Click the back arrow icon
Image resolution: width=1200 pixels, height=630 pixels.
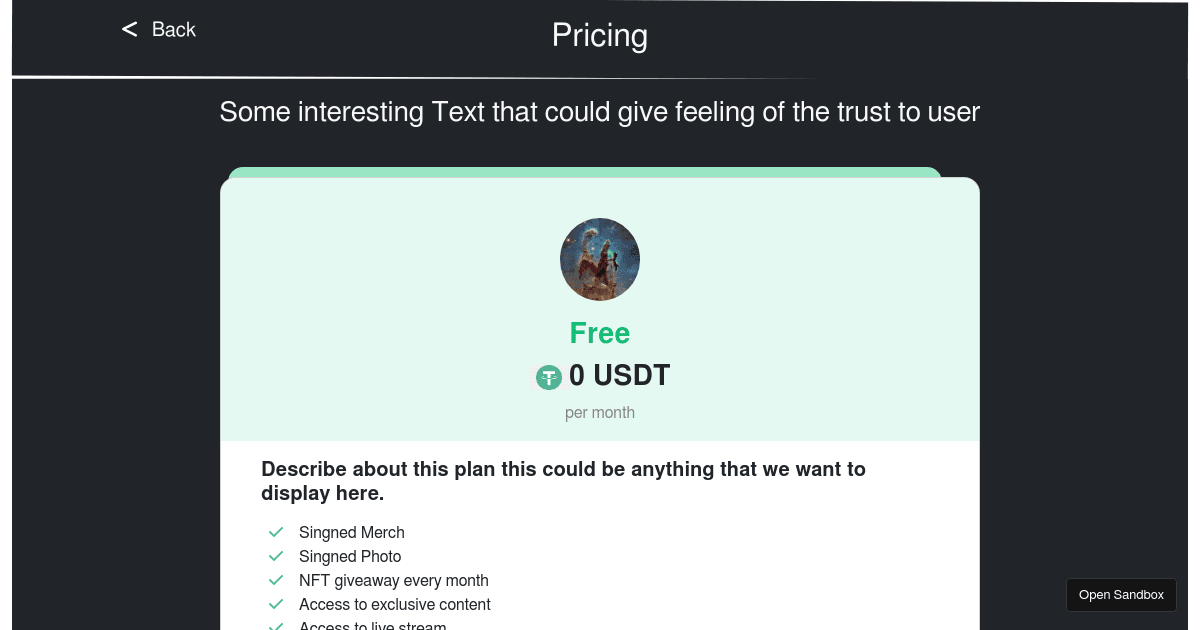129,30
